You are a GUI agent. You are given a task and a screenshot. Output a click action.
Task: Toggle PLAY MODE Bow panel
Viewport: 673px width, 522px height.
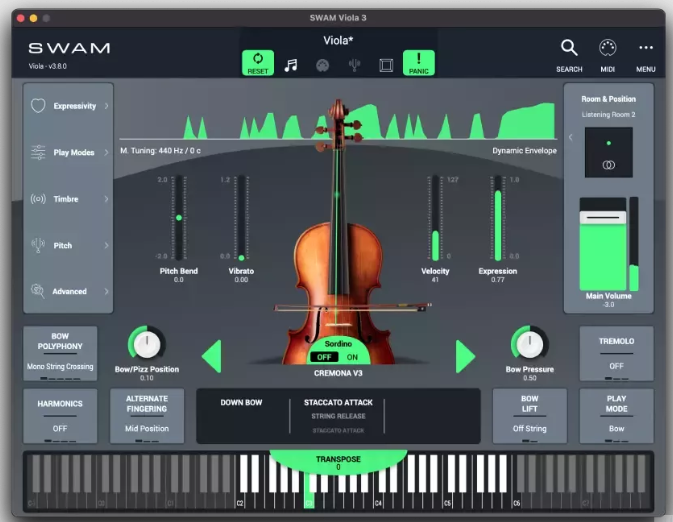(x=616, y=416)
